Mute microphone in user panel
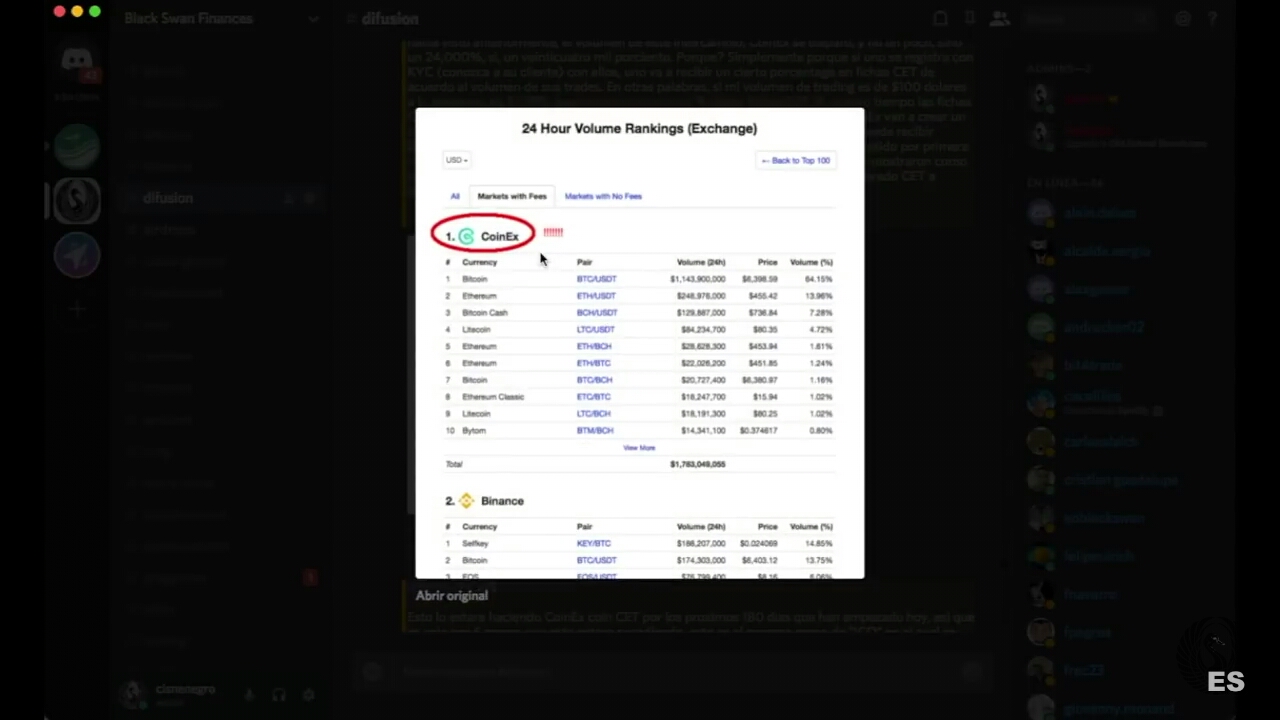This screenshot has width=1280, height=720. tap(249, 694)
